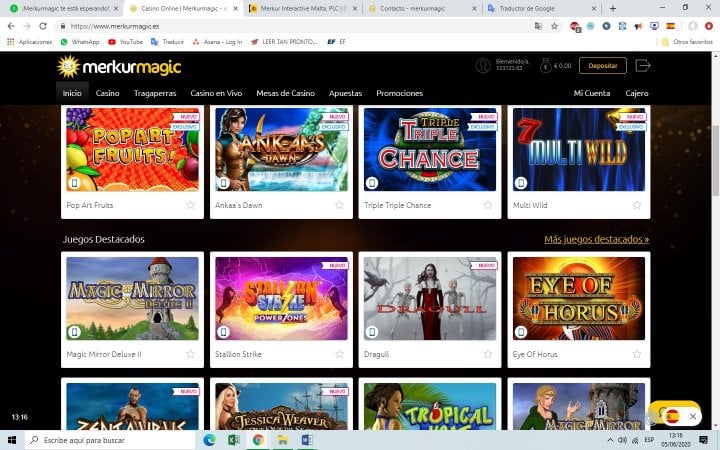Open the Apuestas section
The image size is (720, 450).
[x=345, y=93]
